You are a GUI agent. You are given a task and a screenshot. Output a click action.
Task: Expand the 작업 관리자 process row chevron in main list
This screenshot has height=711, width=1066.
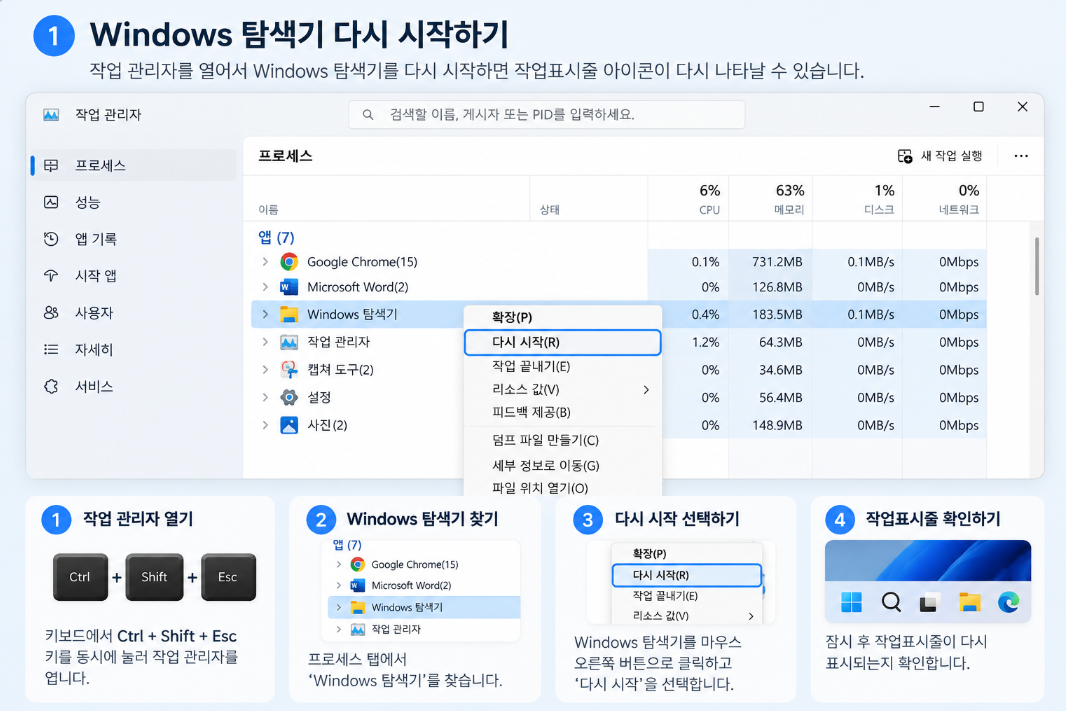click(265, 342)
